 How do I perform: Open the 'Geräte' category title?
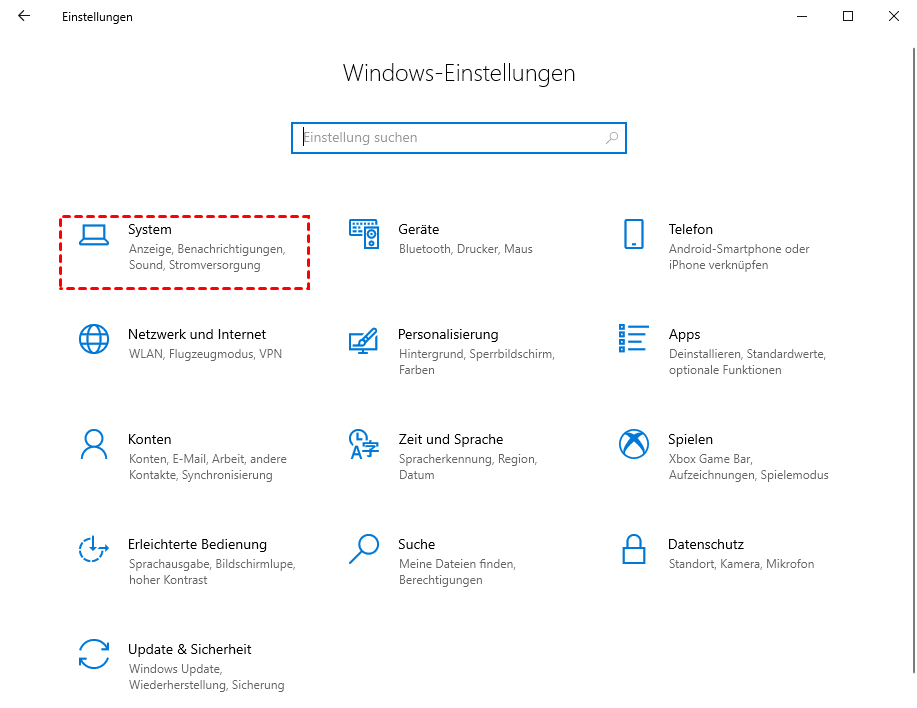pos(419,229)
